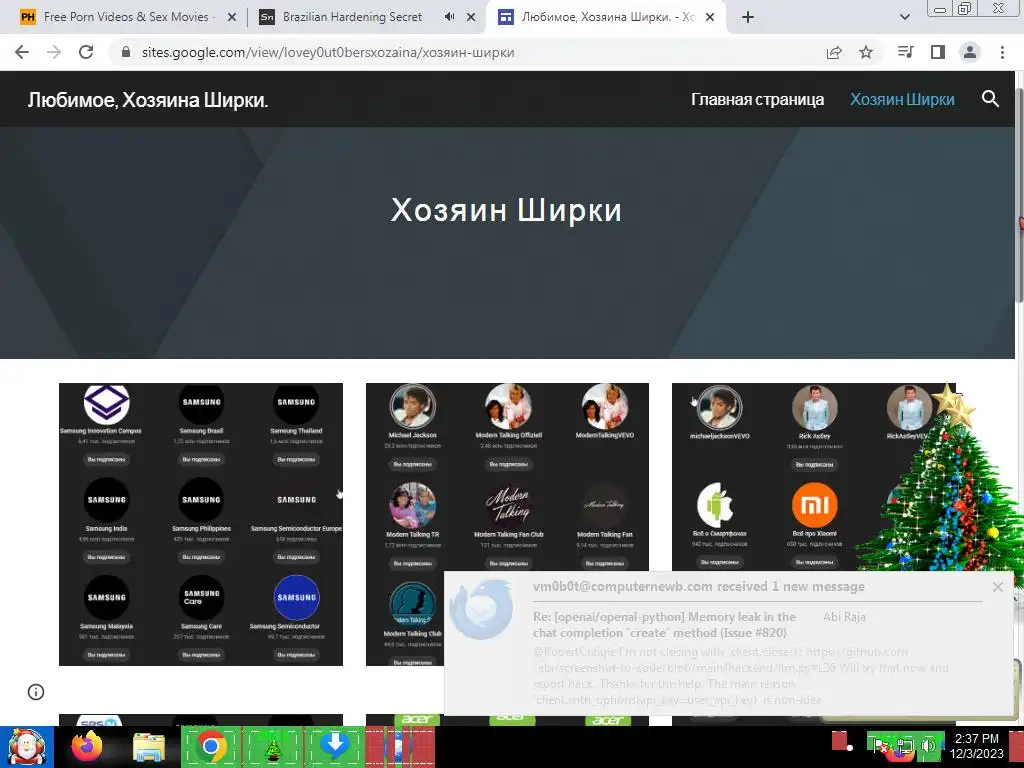1024x768 pixels.
Task: Go back using browser back arrow
Action: pos(22,52)
